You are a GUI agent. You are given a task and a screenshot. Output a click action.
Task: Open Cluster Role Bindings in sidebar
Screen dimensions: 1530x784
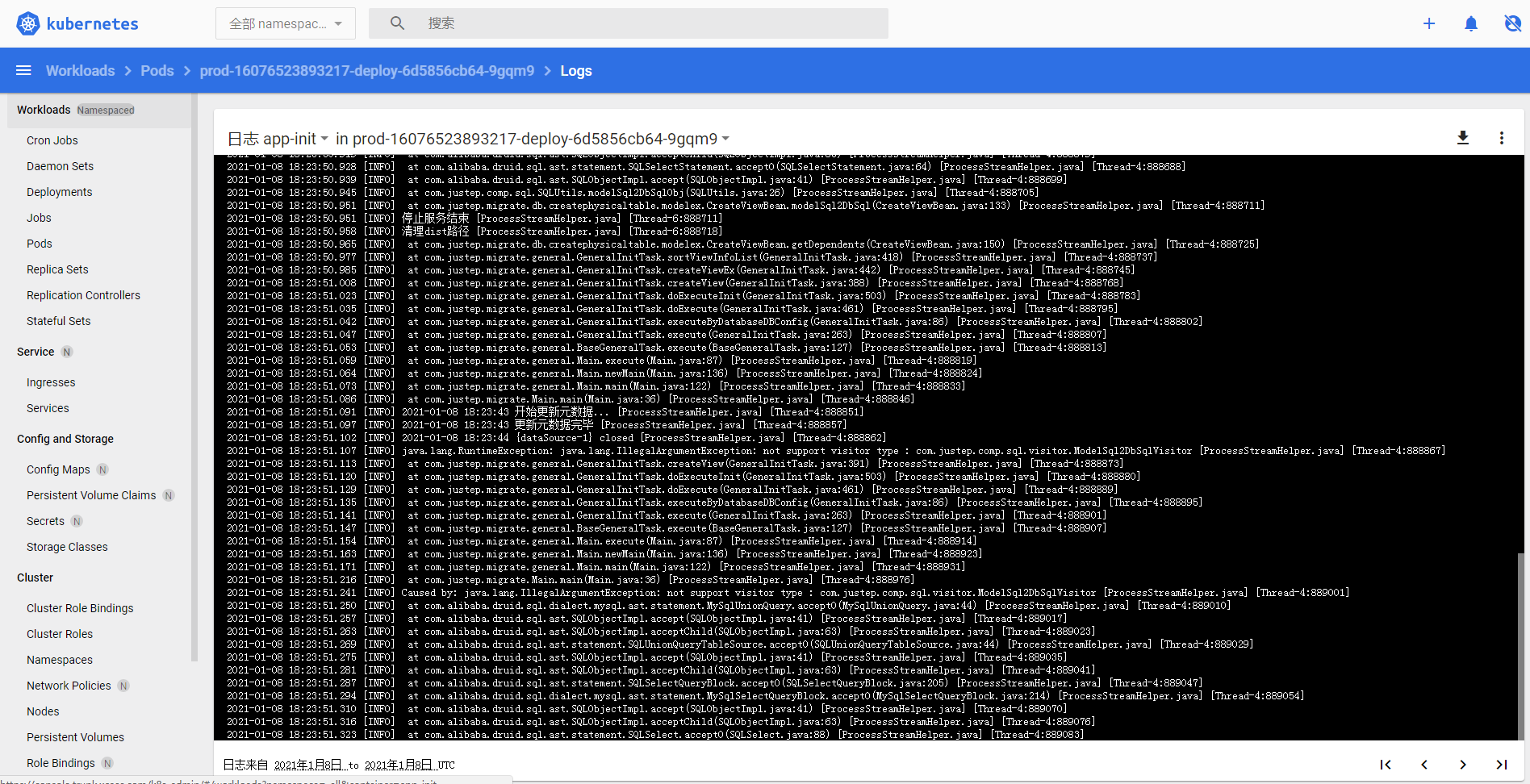[x=80, y=608]
